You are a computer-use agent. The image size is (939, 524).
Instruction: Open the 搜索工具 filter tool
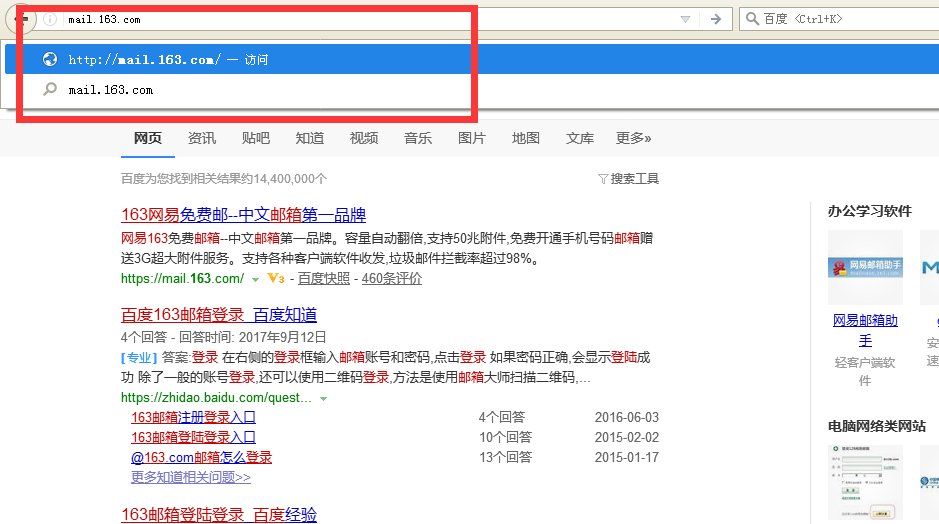pos(628,178)
